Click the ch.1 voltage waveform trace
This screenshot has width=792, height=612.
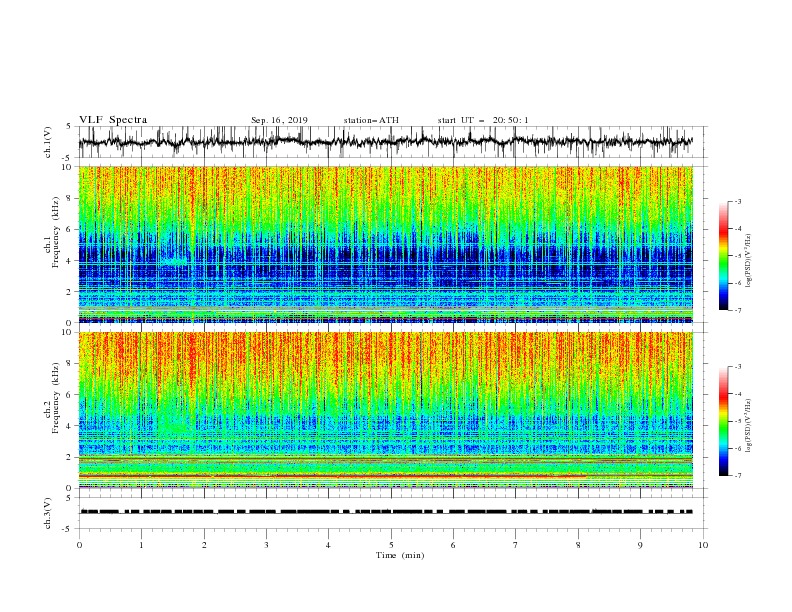[385, 142]
